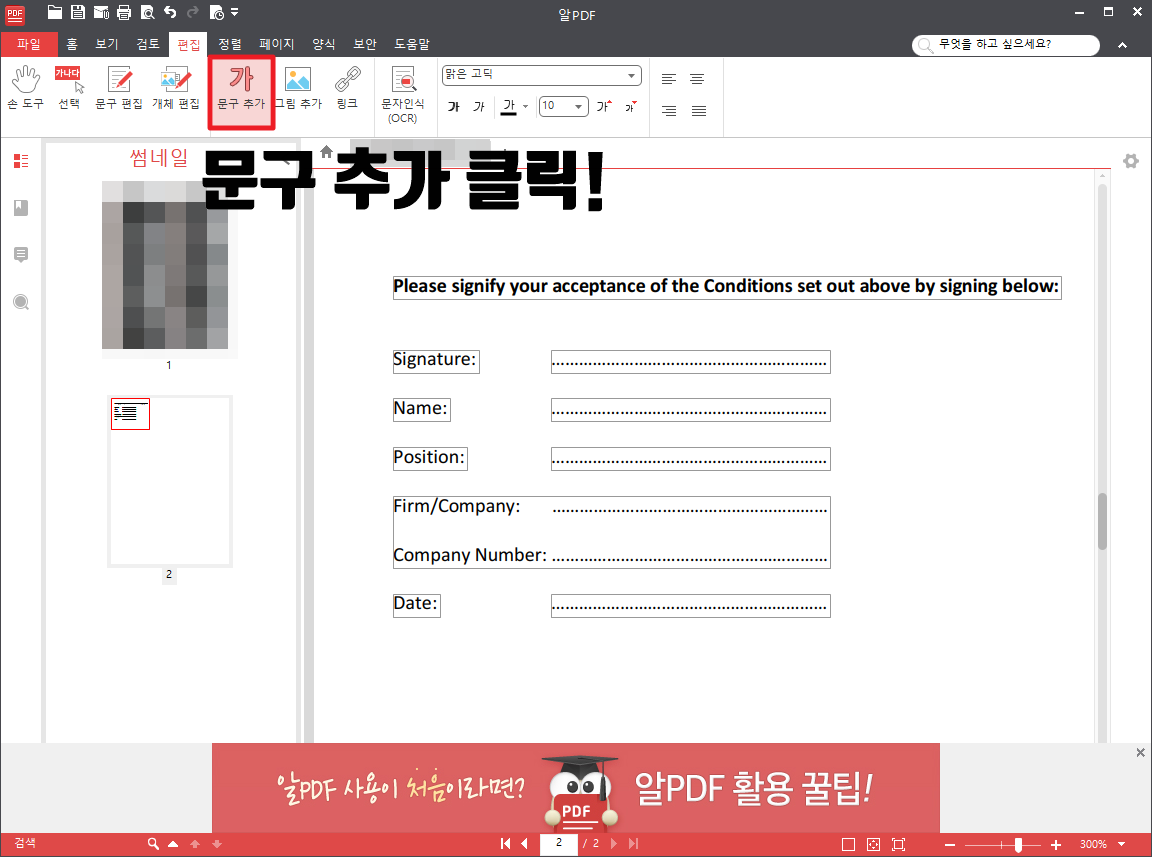Activate the Select tool (선택)

click(x=69, y=88)
